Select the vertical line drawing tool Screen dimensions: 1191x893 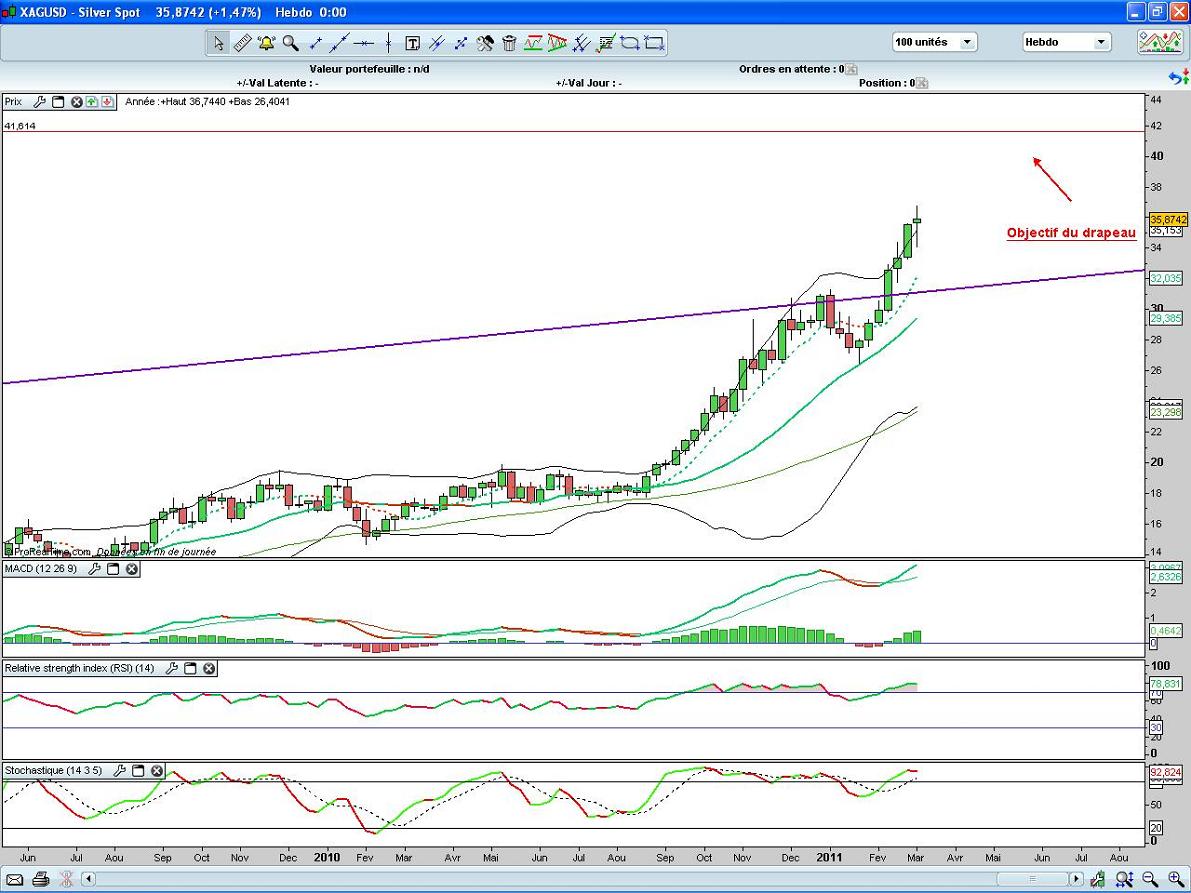388,43
